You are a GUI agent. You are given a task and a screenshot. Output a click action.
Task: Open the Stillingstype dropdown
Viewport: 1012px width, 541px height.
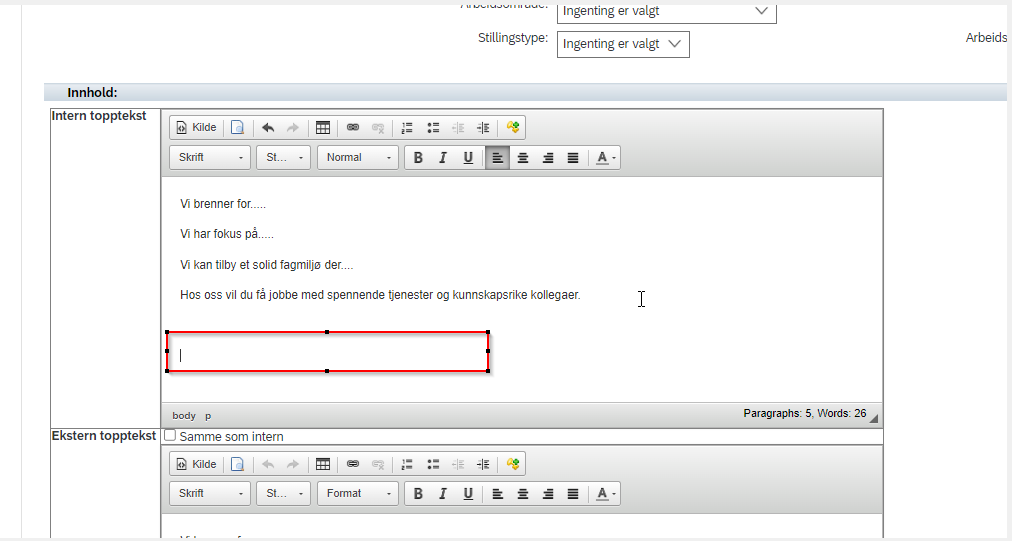(623, 44)
